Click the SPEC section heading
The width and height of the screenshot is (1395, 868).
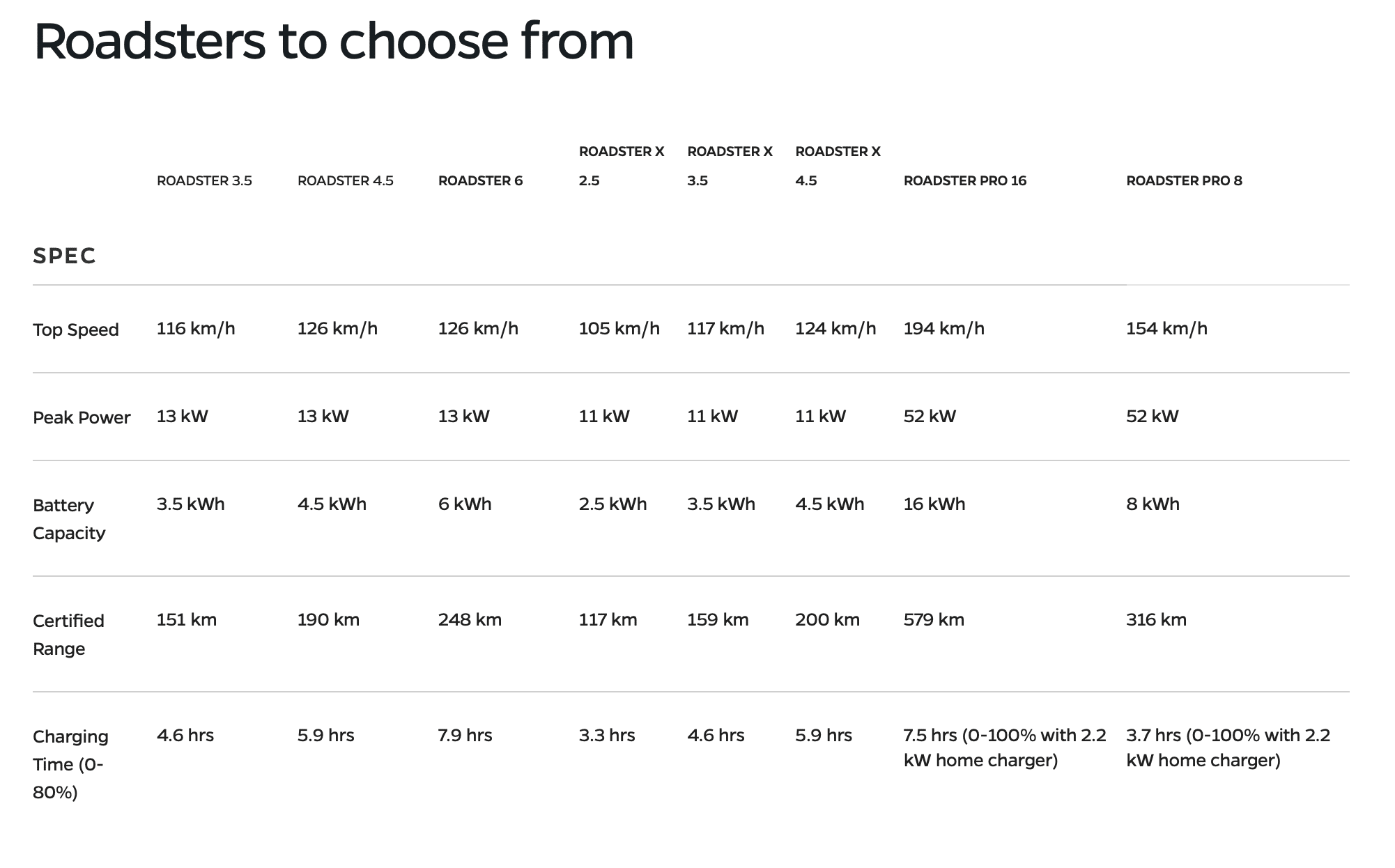64,256
